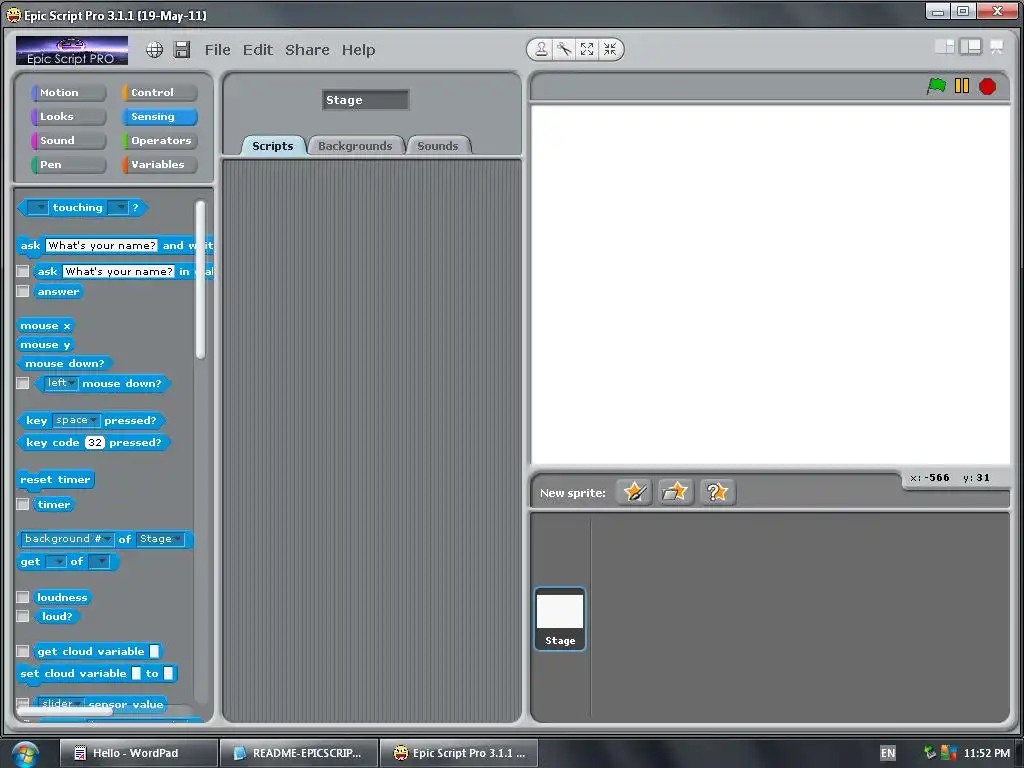Toggle the 'ask in dialog' block checkbox
Screen dimensions: 1024x768
tap(23, 271)
